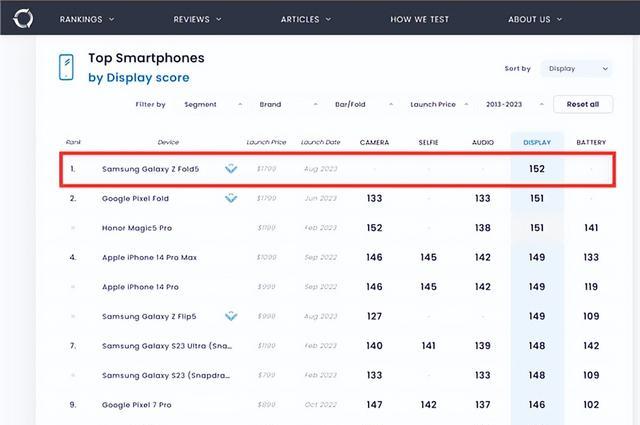Screen dimensions: 640x425
Task: Click Battery score 102 for Google Pixel 7 Pro
Action: tap(591, 405)
